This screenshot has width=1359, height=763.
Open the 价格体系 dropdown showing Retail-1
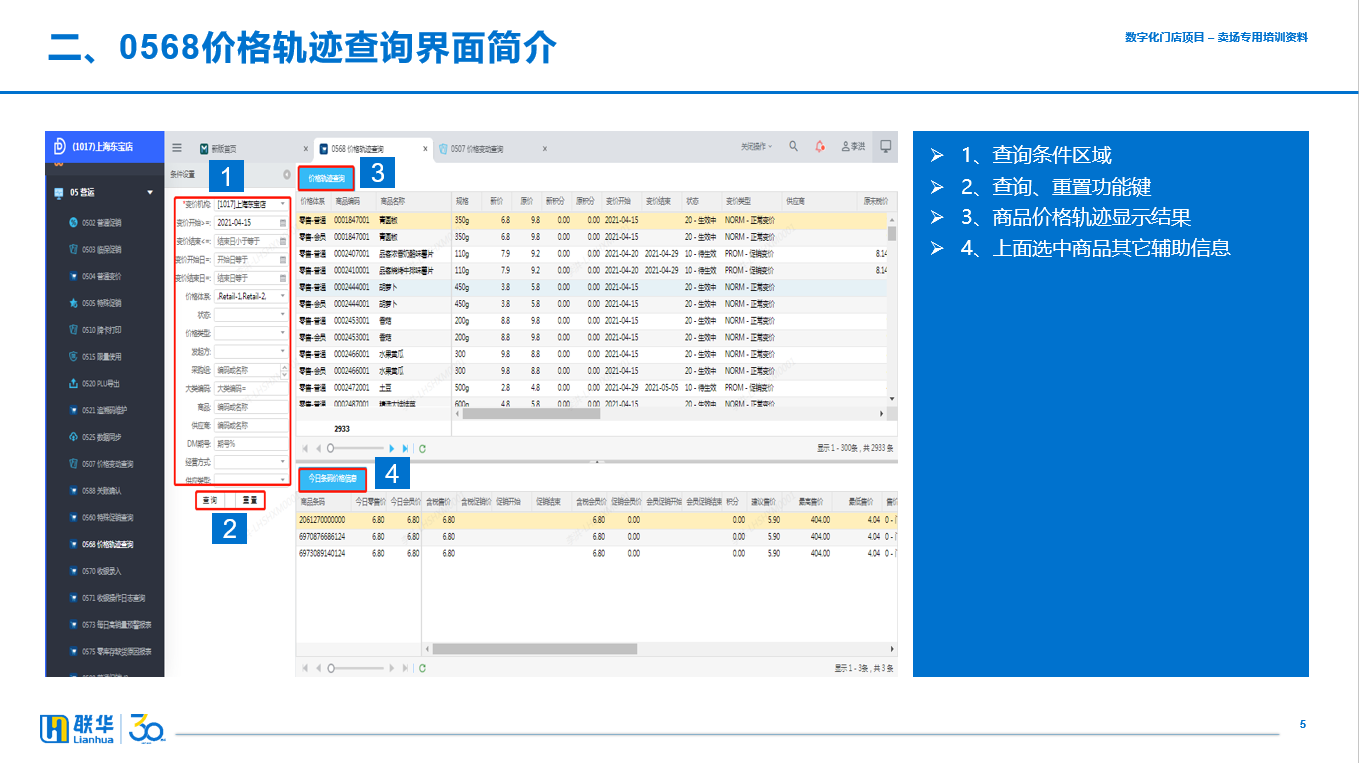coord(283,296)
